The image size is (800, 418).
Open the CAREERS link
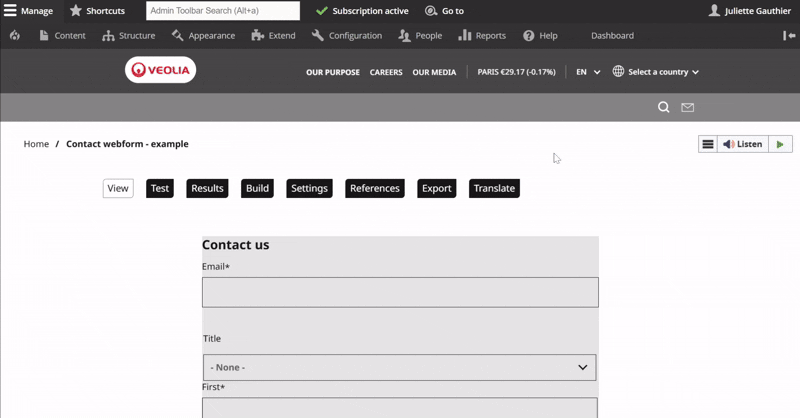tap(386, 72)
